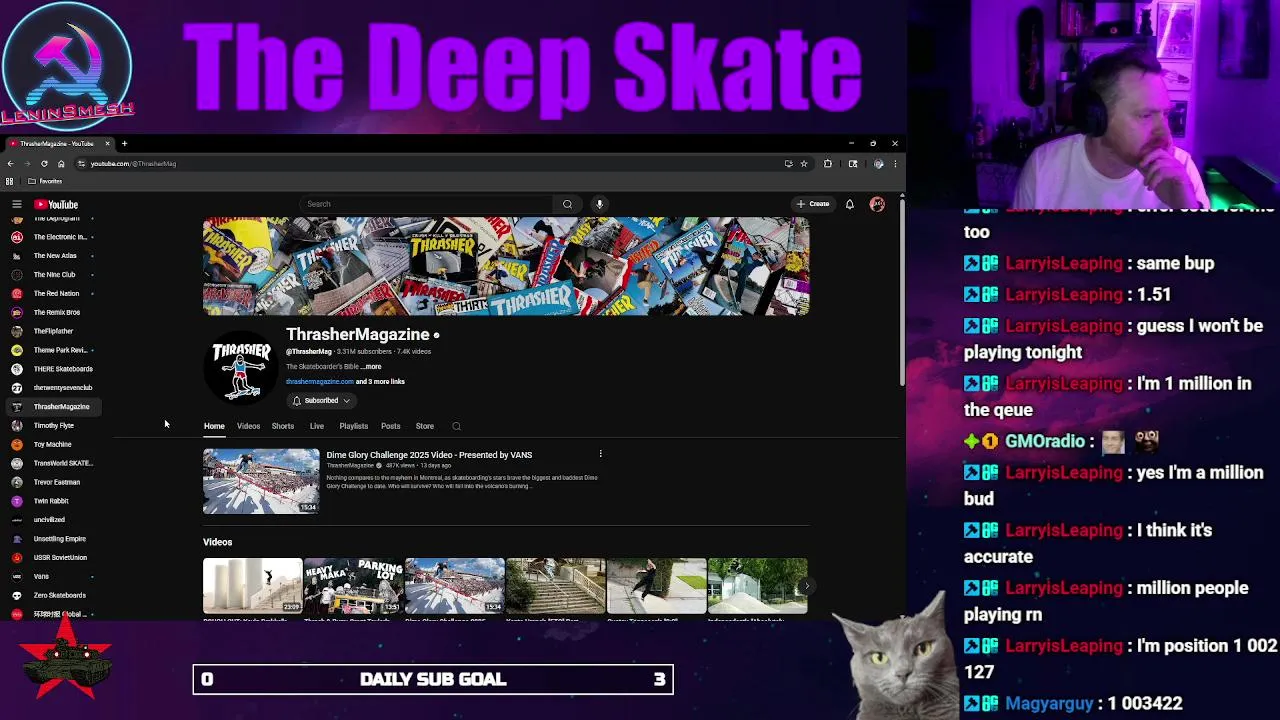Open The Red Nation subscription
Viewport: 1280px width, 720px height.
click(56, 294)
